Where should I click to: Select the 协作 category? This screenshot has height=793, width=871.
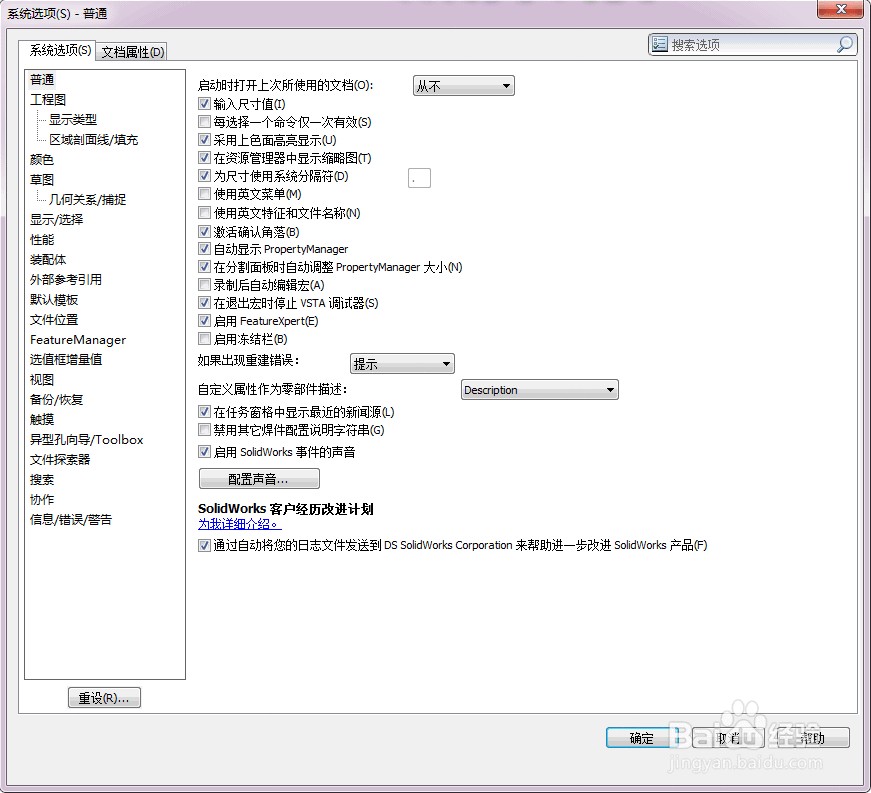pos(42,500)
